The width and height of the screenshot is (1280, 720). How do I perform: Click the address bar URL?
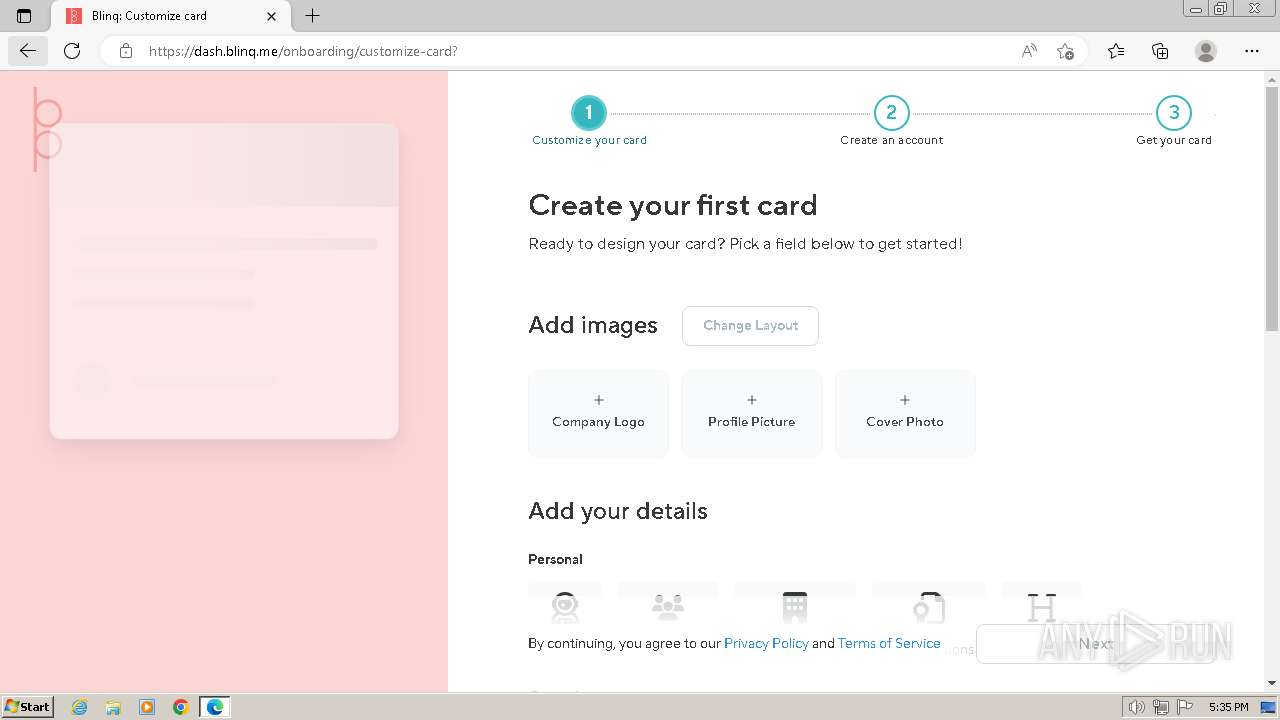point(303,51)
